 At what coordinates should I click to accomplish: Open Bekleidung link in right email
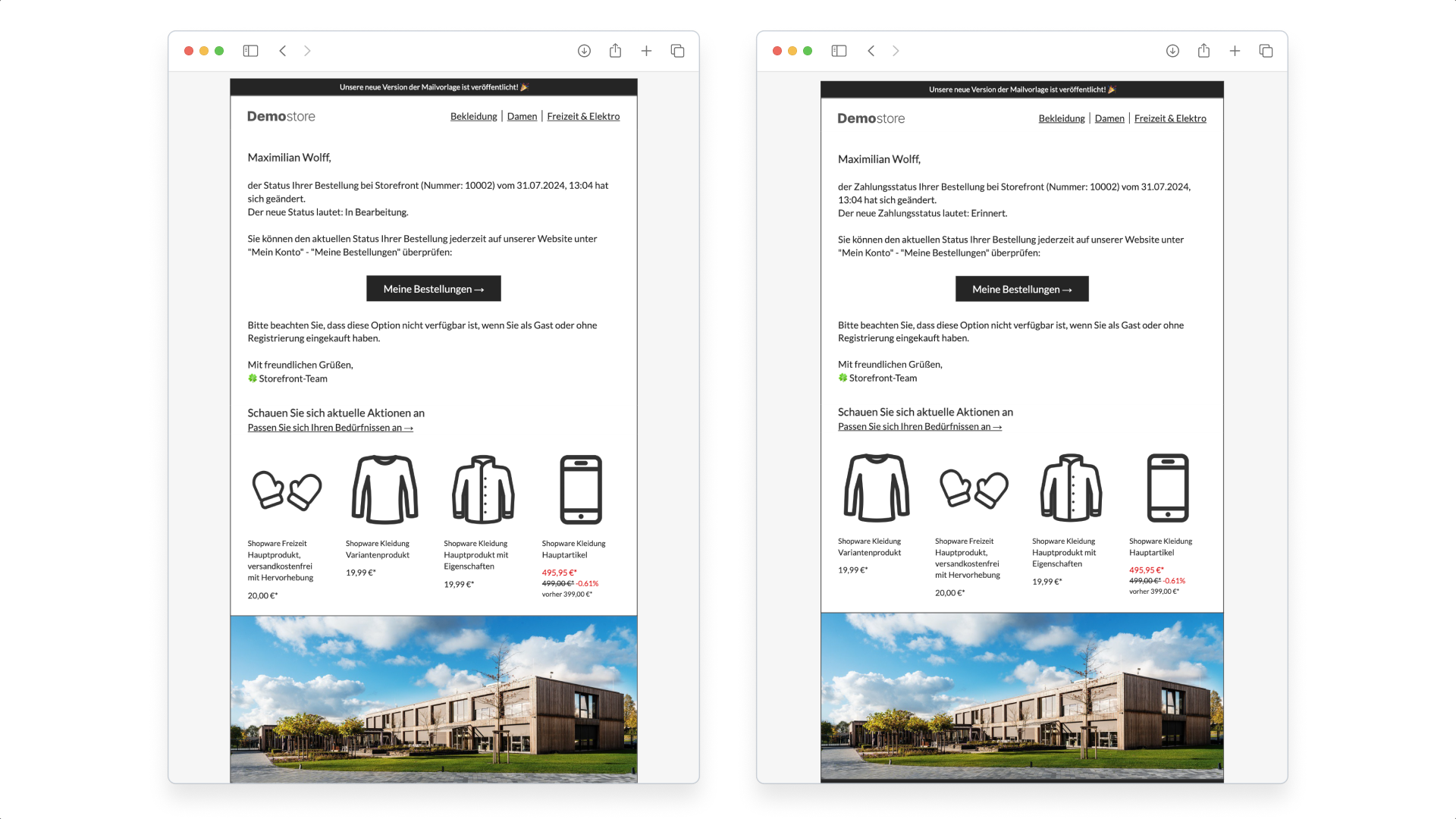click(x=1062, y=118)
